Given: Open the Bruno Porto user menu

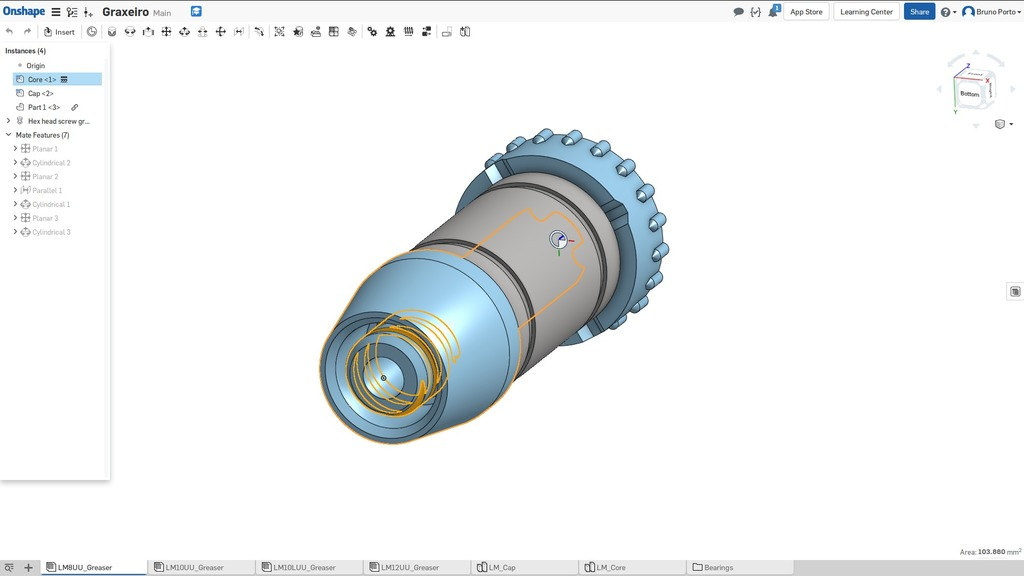Looking at the screenshot, I should 991,12.
